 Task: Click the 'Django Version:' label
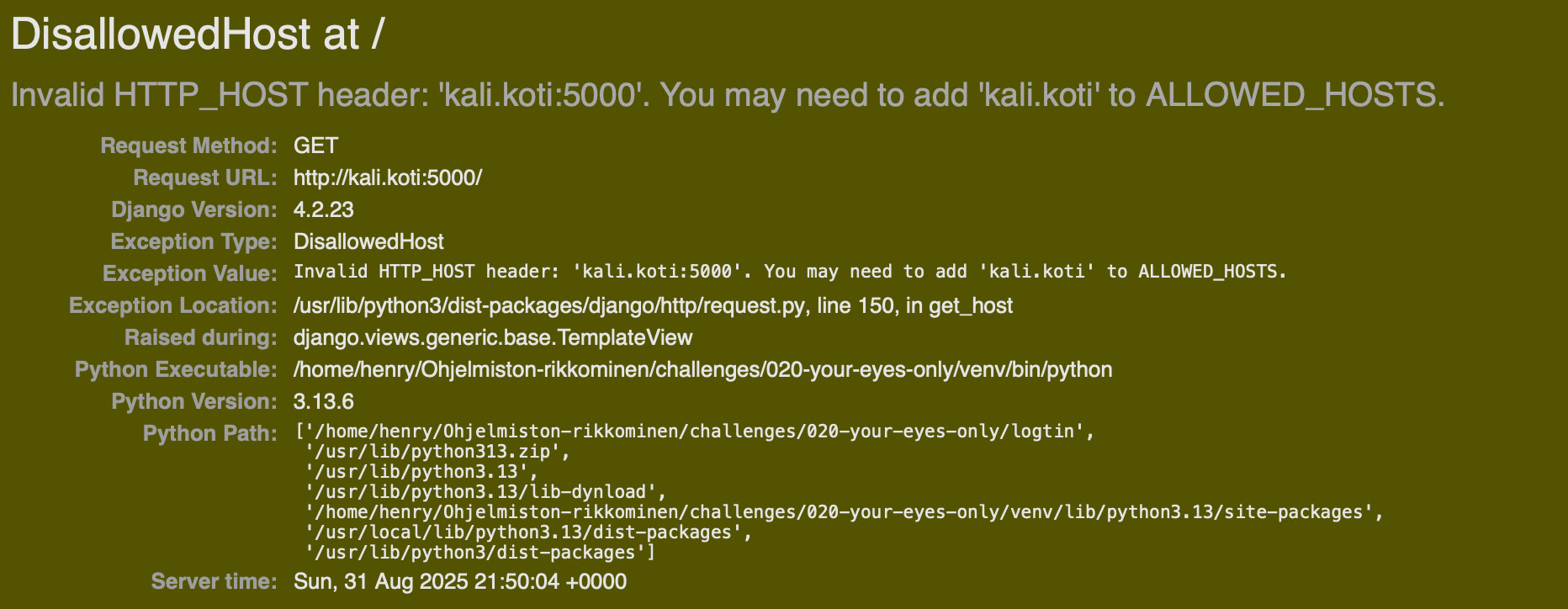[x=193, y=209]
